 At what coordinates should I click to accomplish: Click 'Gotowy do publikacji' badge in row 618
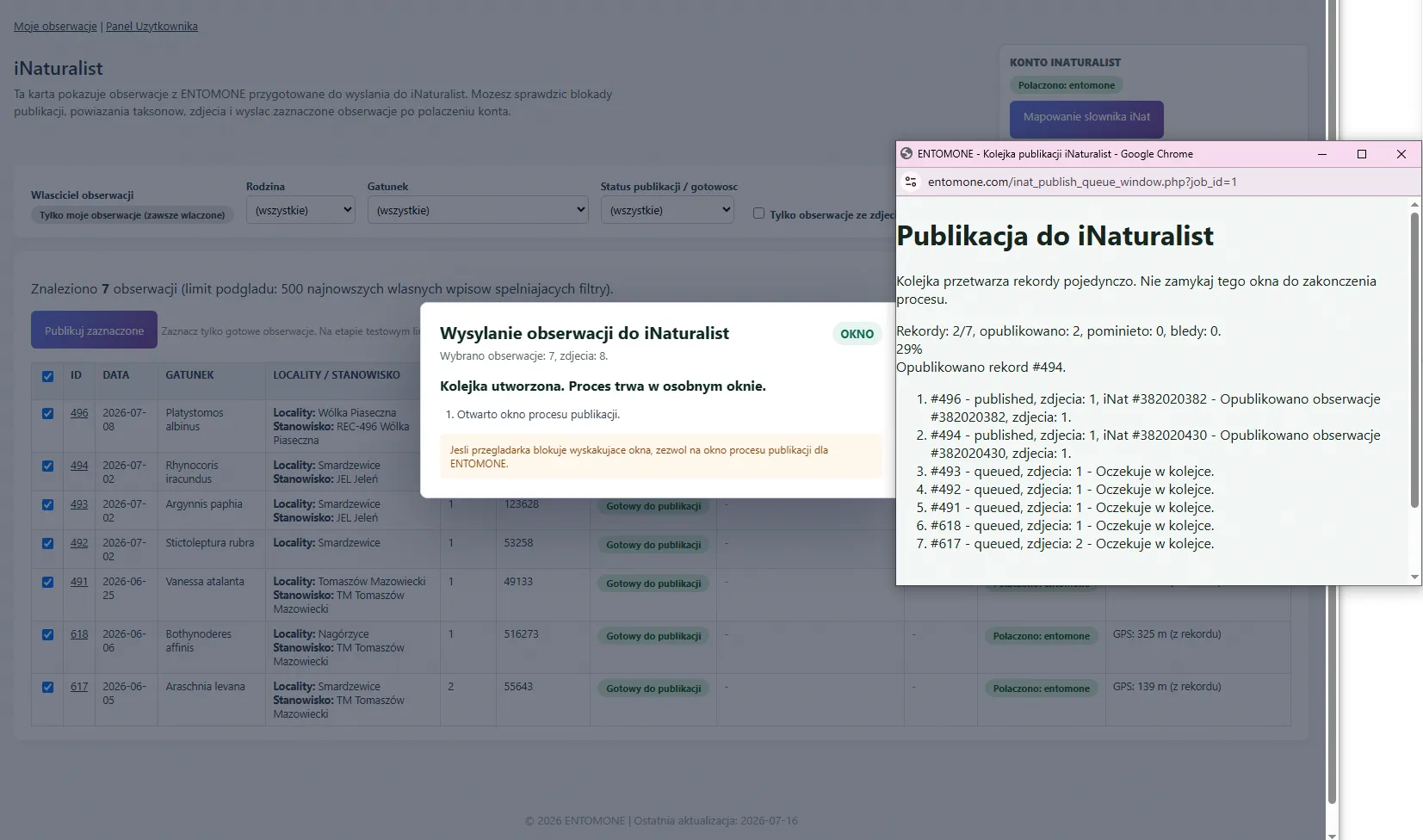653,636
